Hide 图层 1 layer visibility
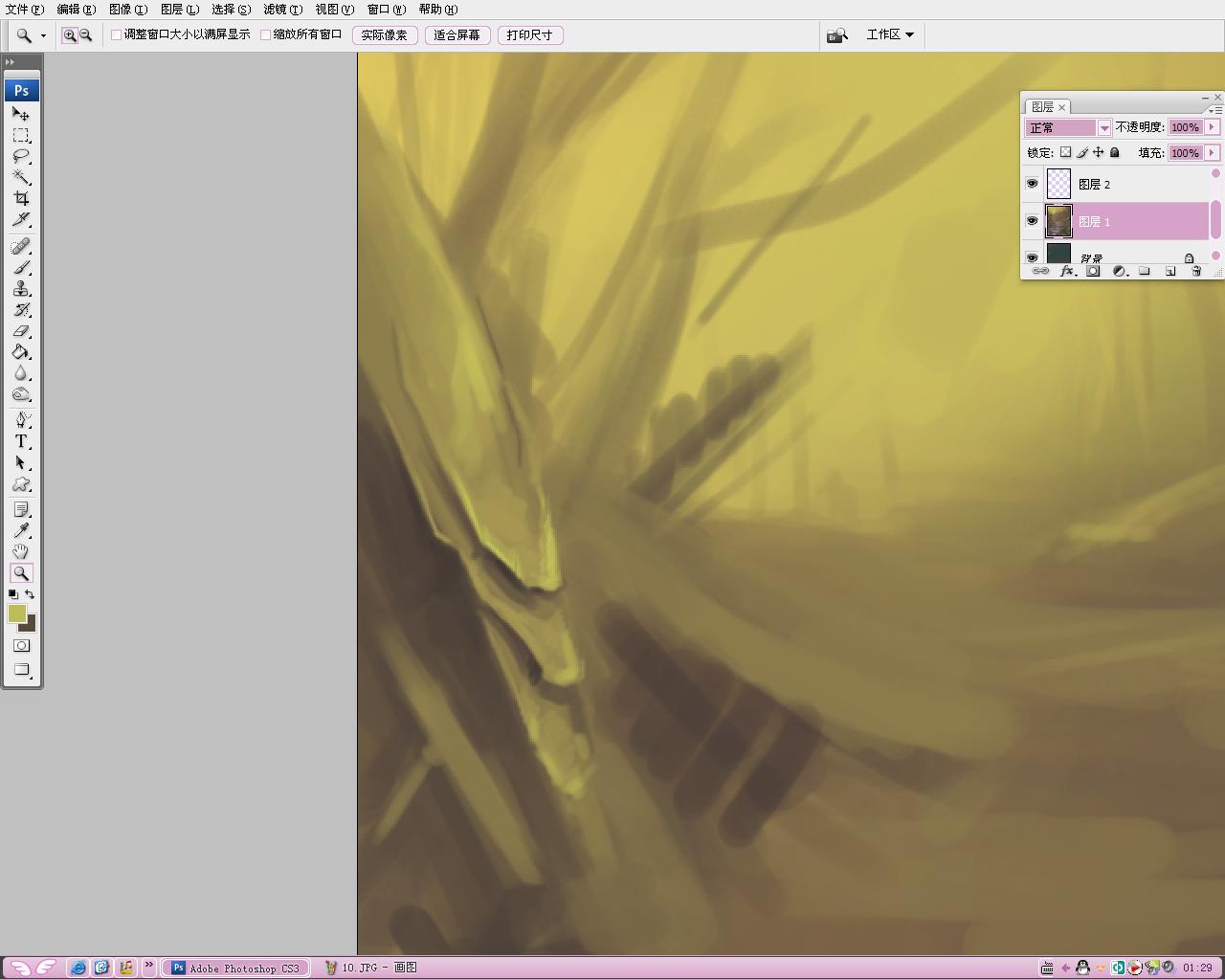Viewport: 1225px width, 980px height. (1032, 221)
